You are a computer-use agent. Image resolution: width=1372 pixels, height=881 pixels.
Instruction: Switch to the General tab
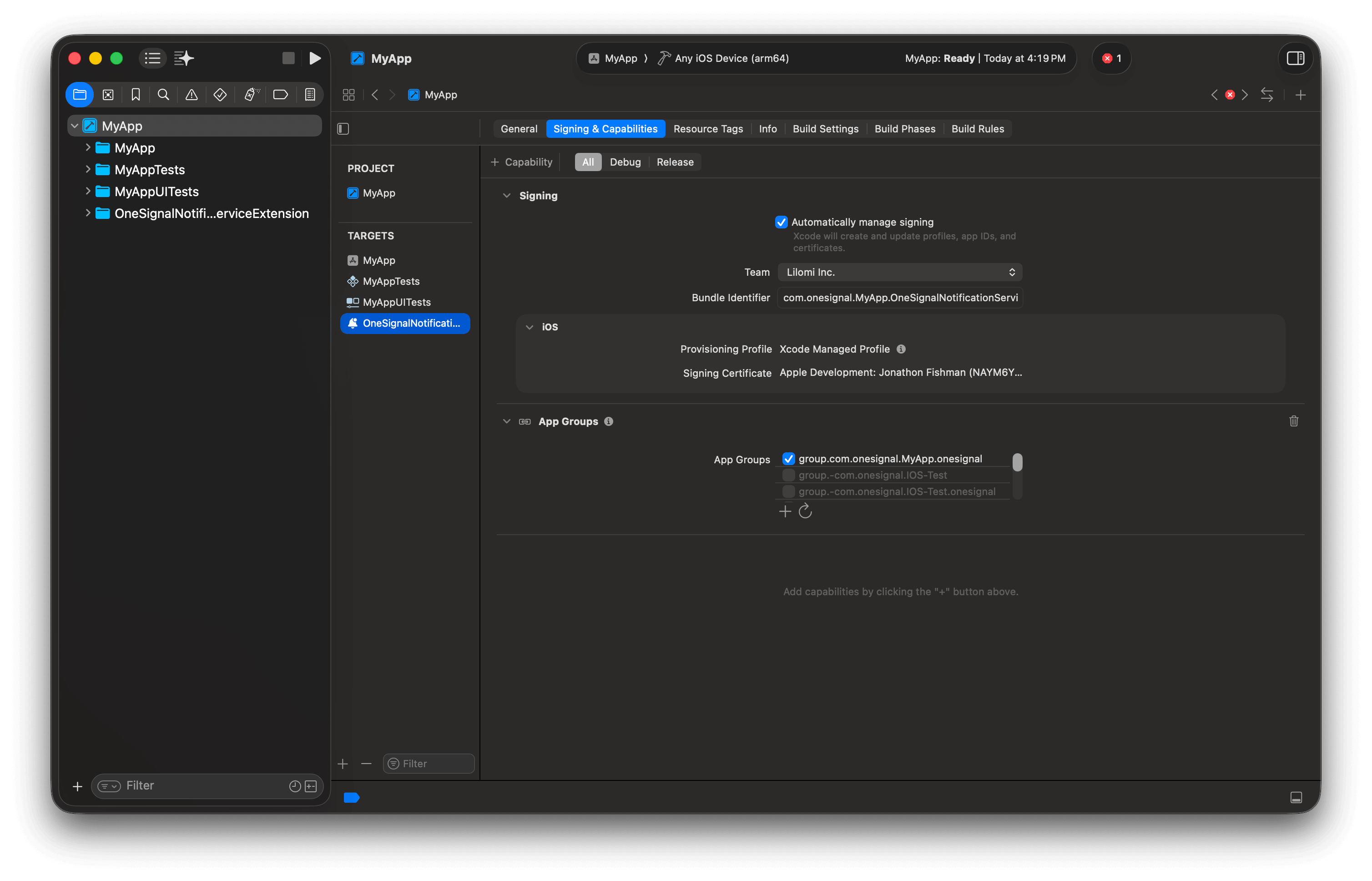tap(519, 129)
